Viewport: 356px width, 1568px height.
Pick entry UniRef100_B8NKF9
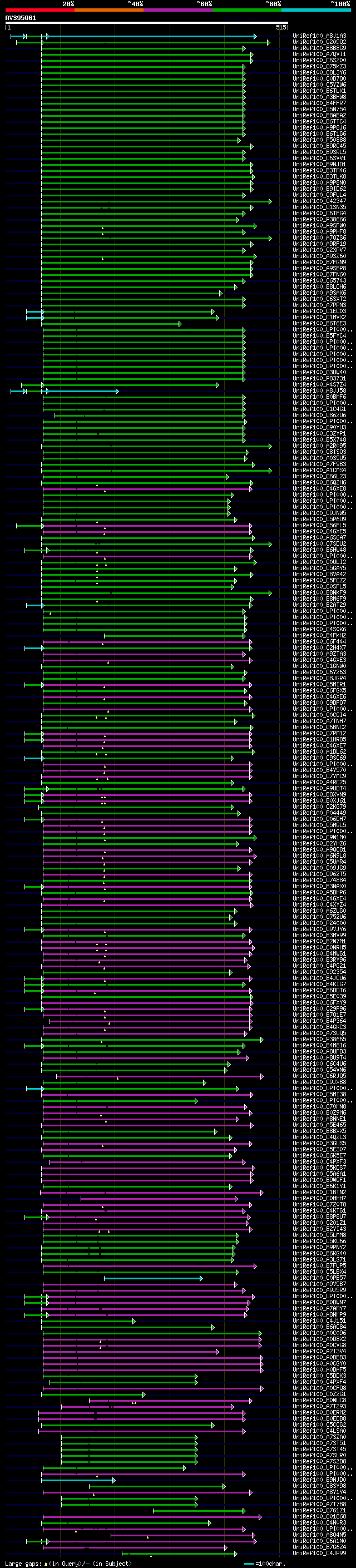(x=319, y=593)
